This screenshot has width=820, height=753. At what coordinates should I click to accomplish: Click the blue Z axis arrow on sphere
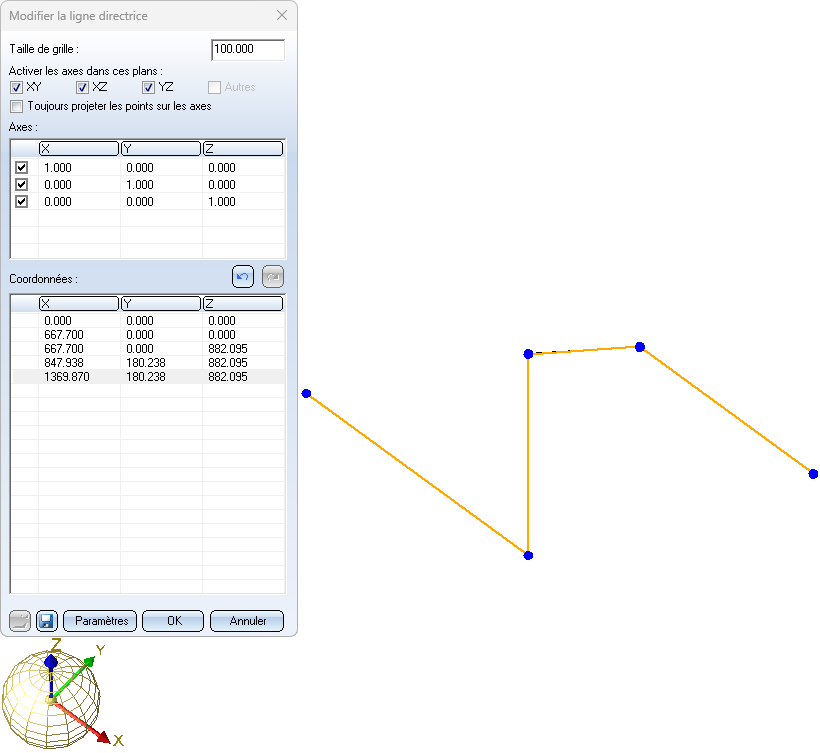click(x=51, y=675)
